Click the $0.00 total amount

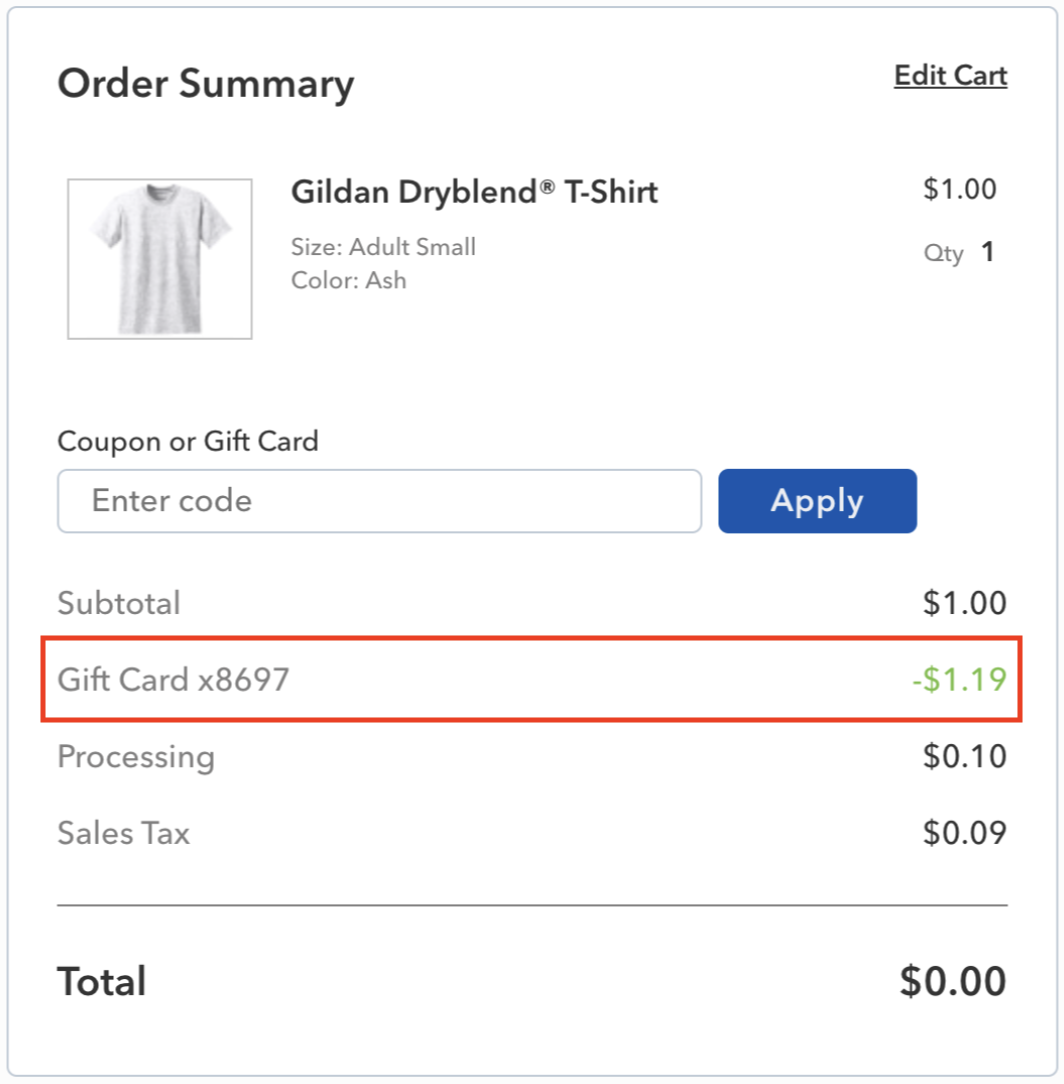click(x=953, y=981)
